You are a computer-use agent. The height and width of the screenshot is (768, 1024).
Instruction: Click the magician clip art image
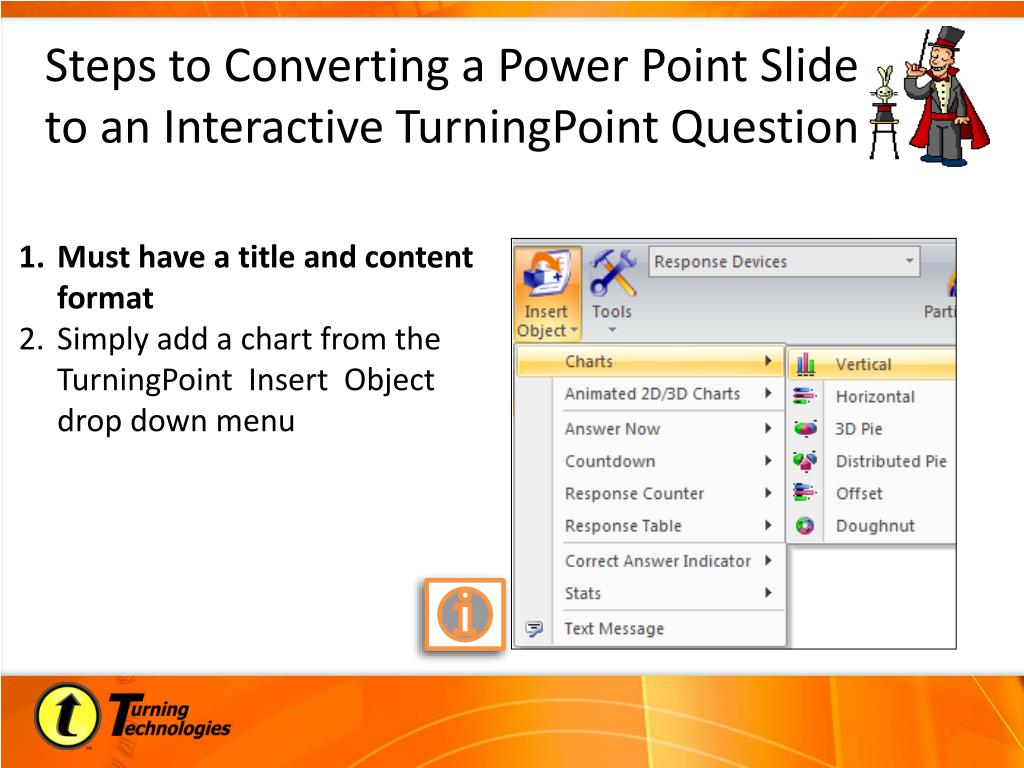tap(931, 96)
